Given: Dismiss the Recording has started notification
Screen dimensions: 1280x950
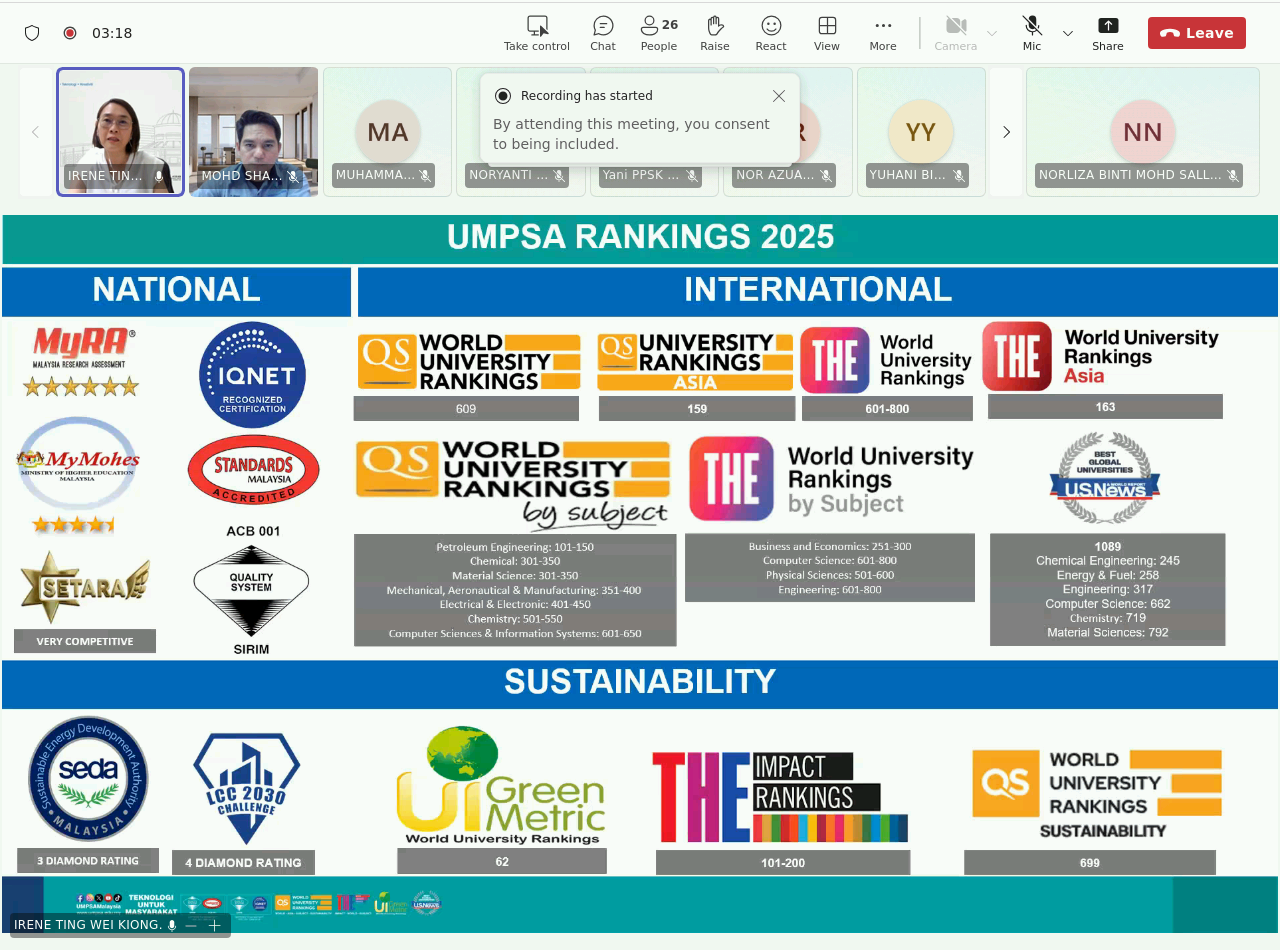Looking at the screenshot, I should coord(779,96).
